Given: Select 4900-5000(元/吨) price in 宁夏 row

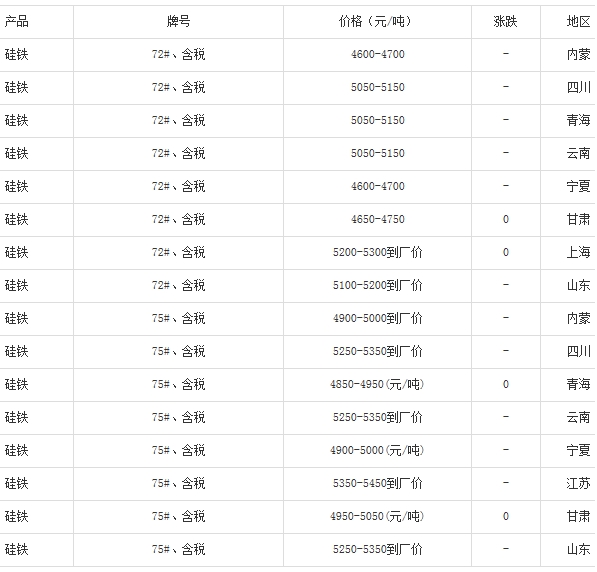Looking at the screenshot, I should pos(377,451).
